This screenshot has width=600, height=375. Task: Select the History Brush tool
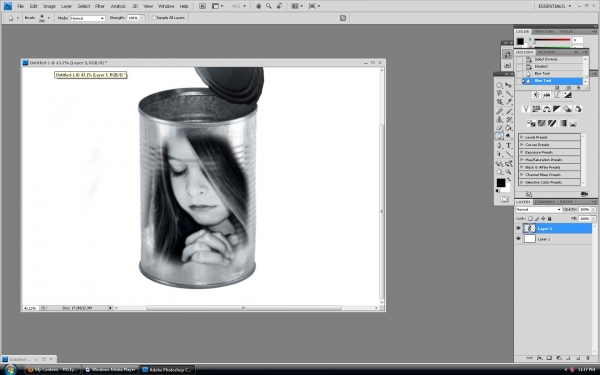pos(509,119)
